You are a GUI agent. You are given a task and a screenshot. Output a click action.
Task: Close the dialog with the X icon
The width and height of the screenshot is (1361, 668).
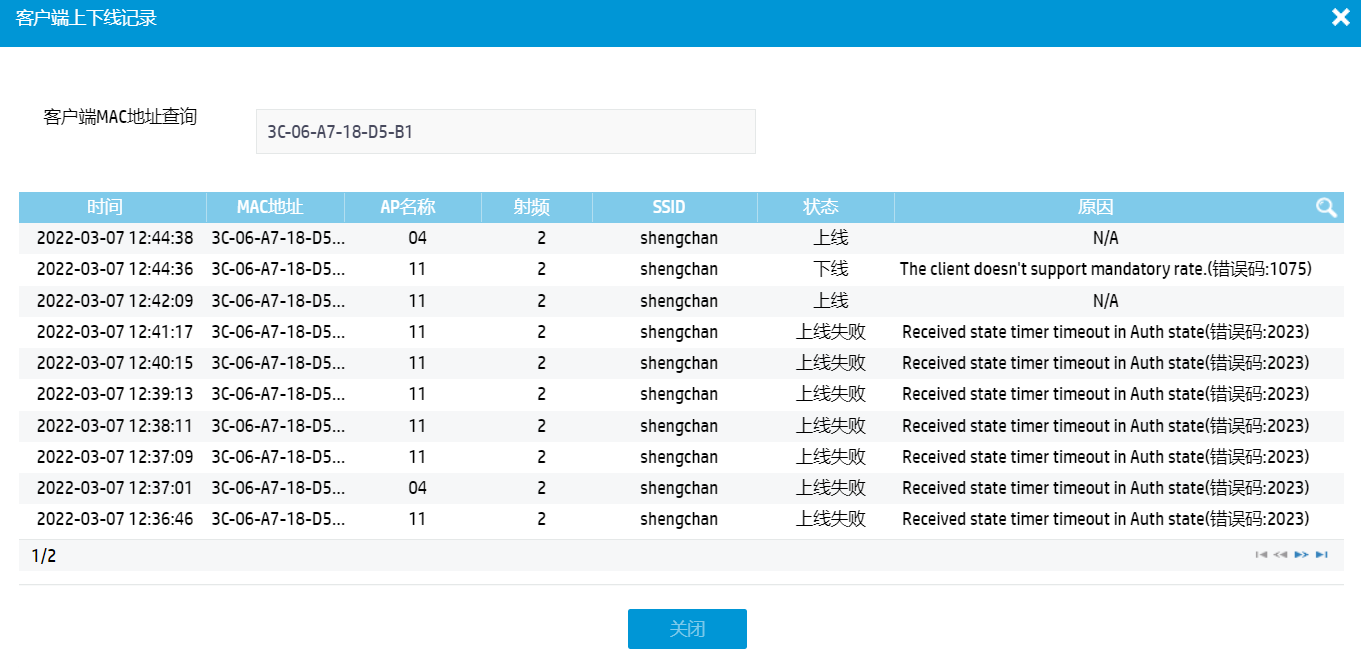tap(1341, 17)
